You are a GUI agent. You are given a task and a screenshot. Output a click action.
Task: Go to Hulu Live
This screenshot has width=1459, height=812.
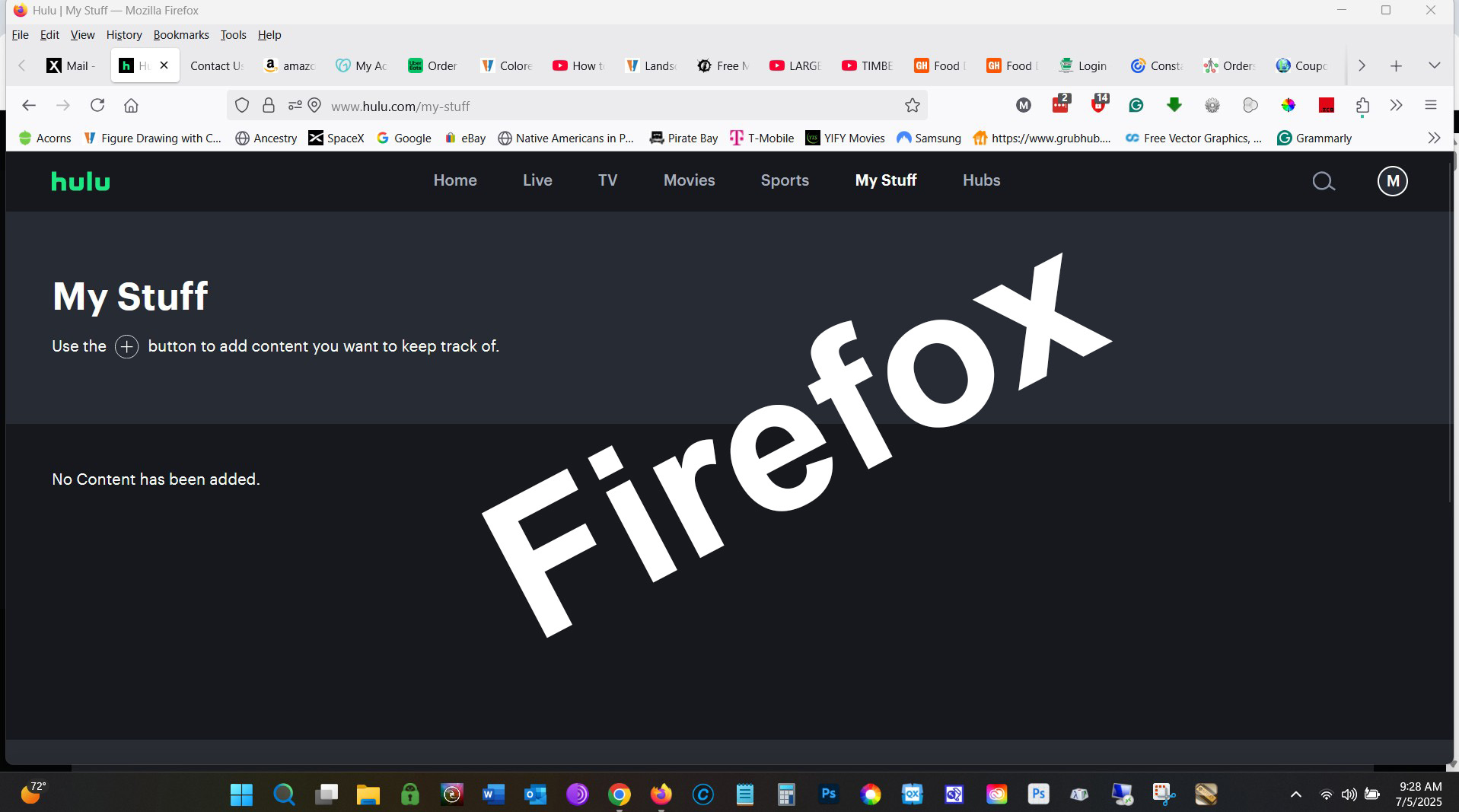click(x=537, y=180)
